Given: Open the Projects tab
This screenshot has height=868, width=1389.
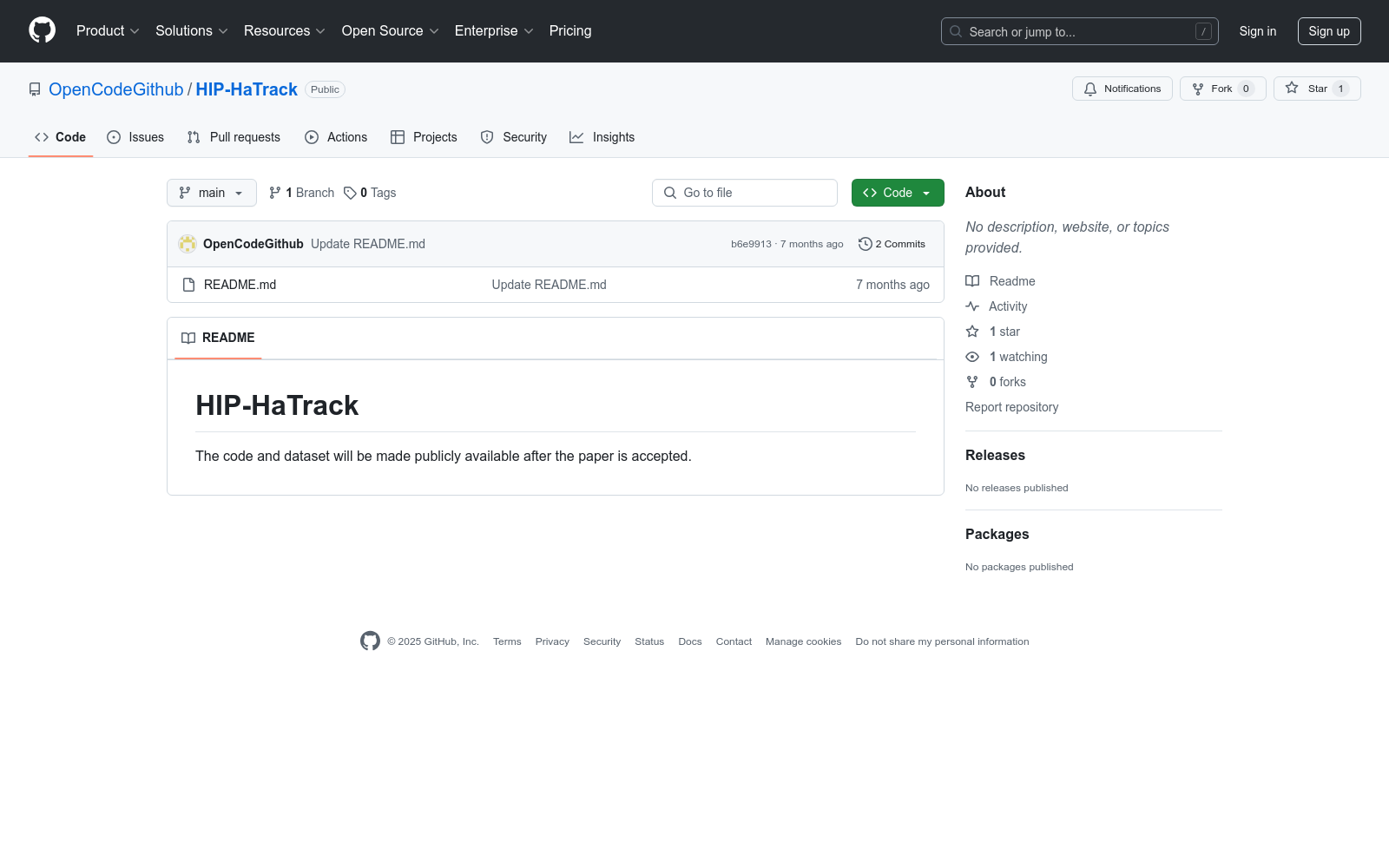Looking at the screenshot, I should coord(424,137).
